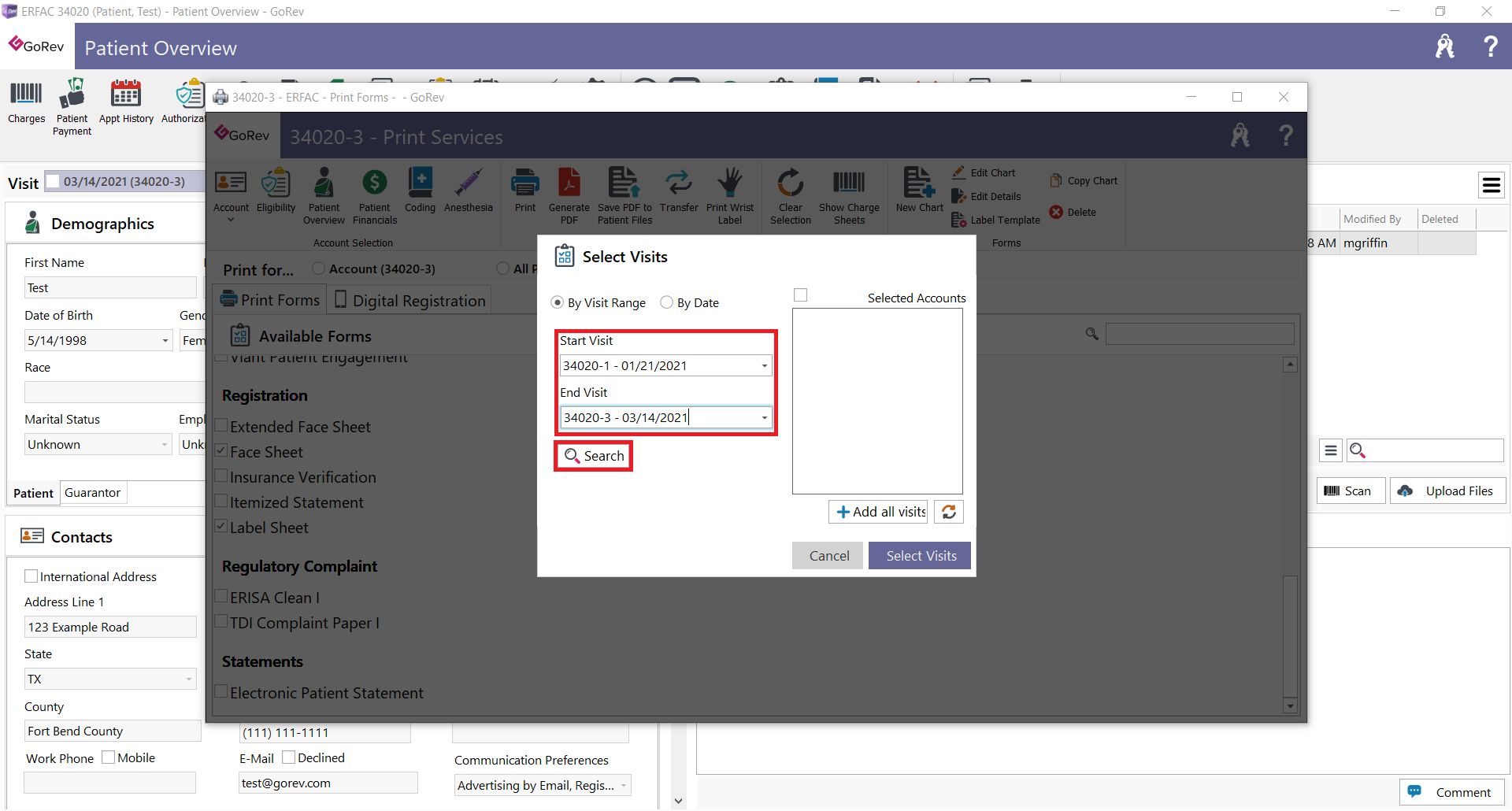
Task: Toggle Extended Face Sheet checkbox
Action: click(222, 426)
